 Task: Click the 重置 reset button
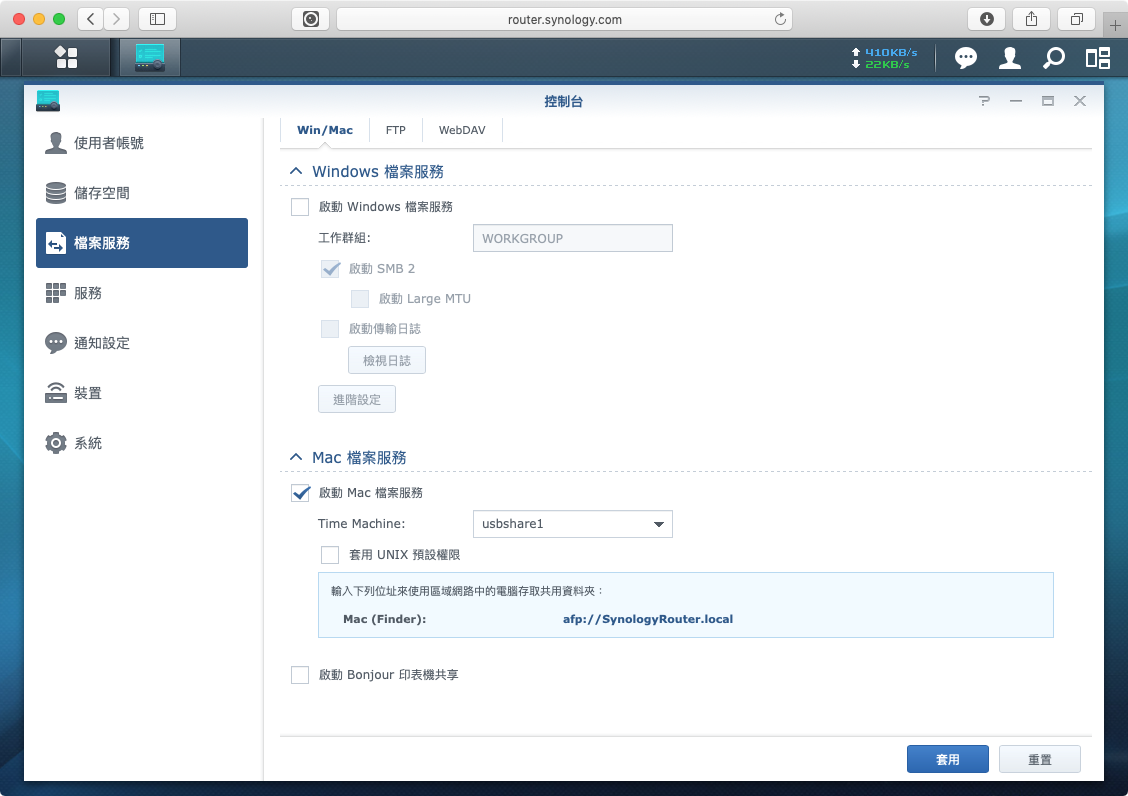1040,759
